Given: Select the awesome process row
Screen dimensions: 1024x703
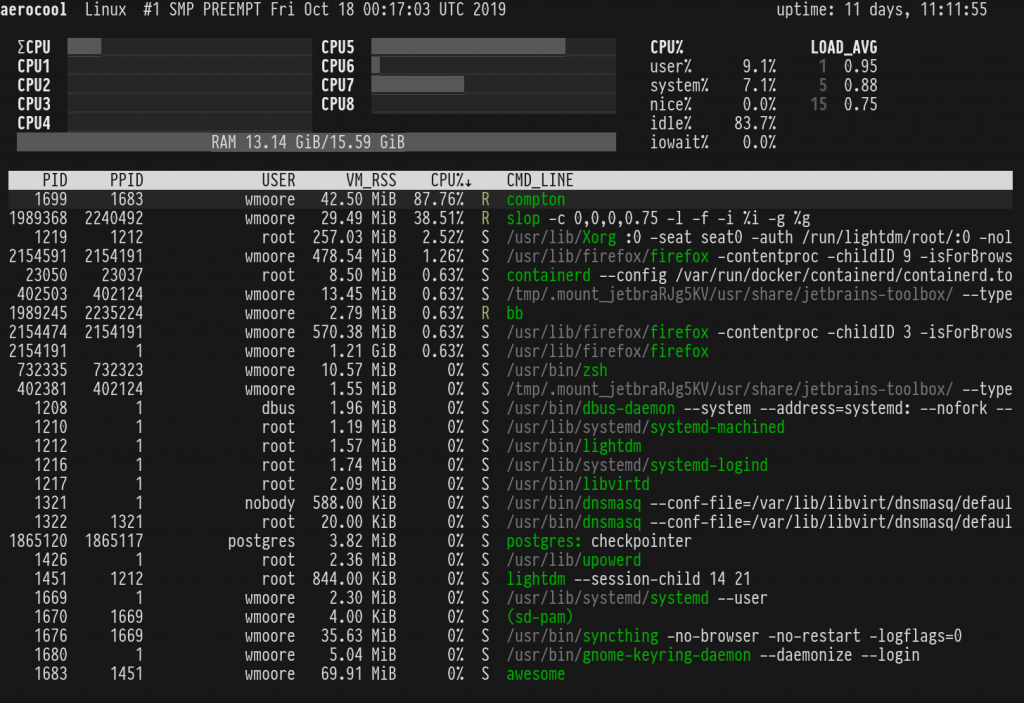Looking at the screenshot, I should coord(510,674).
